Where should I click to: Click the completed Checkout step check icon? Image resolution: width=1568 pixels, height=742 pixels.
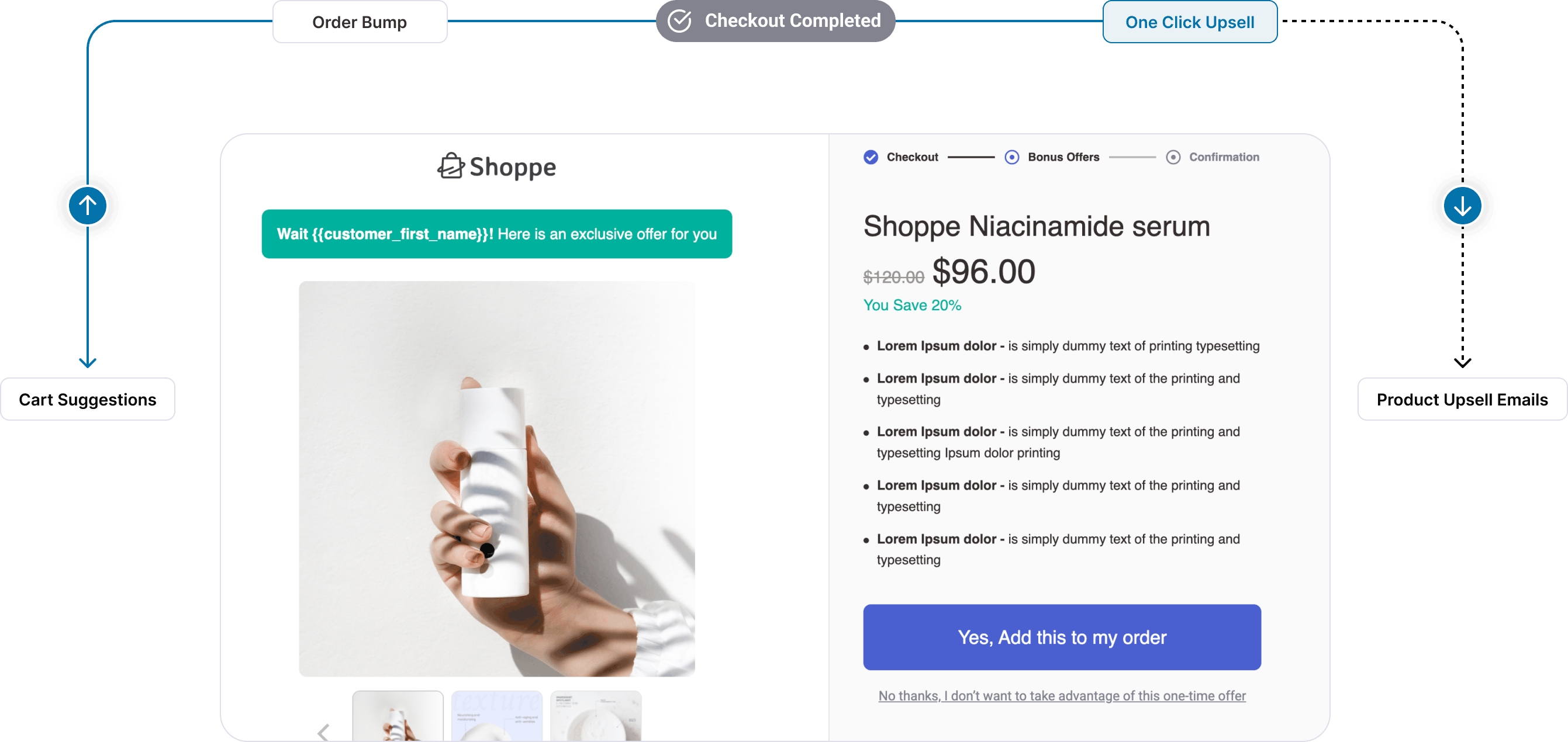[871, 157]
